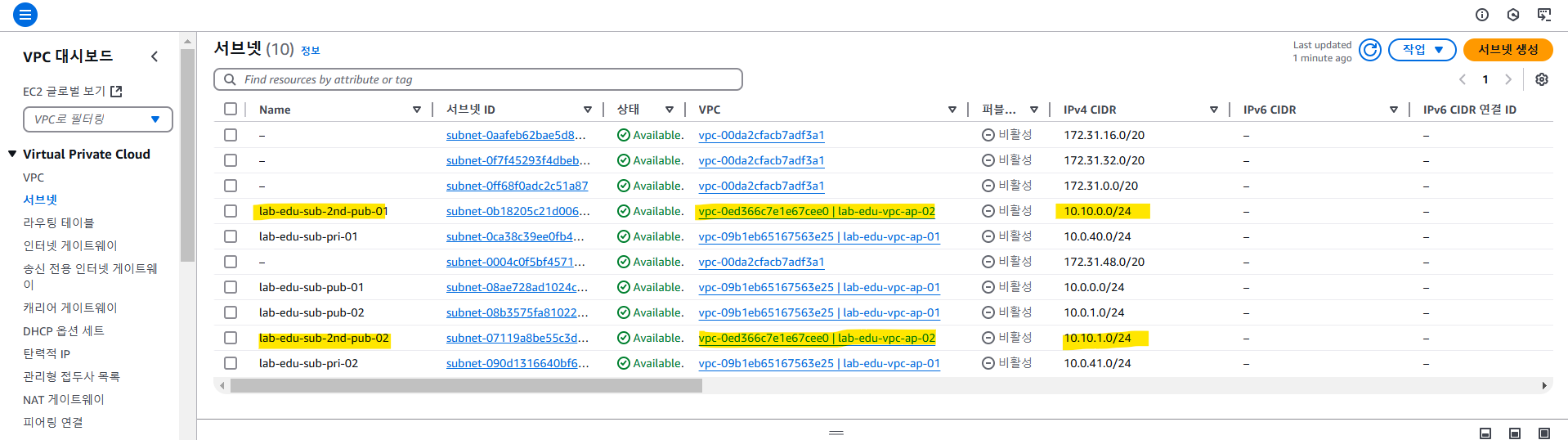Click 서브넷 생성 button
The width and height of the screenshot is (1568, 440).
[x=1508, y=50]
